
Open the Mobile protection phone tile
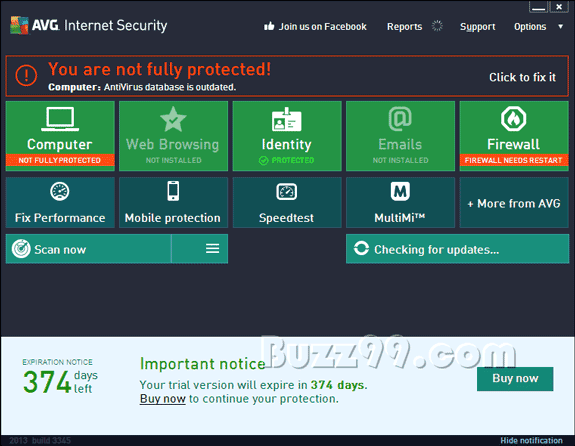tap(173, 202)
